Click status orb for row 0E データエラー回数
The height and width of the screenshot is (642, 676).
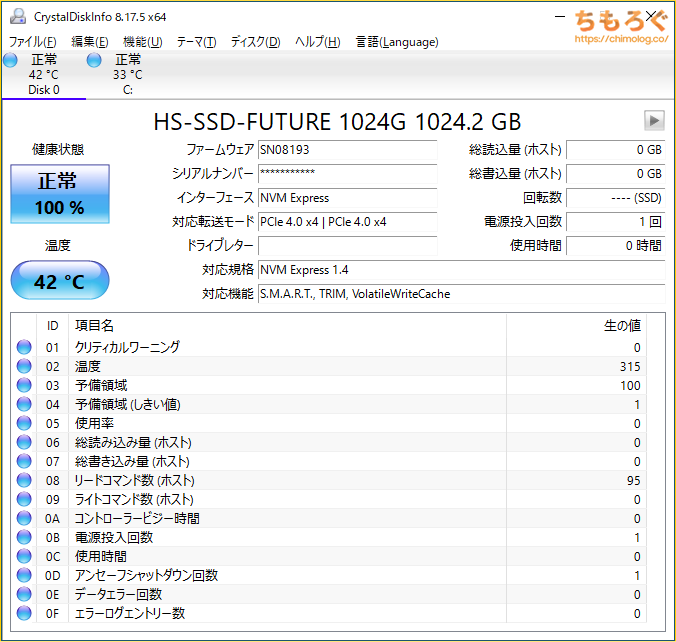pos(24,594)
